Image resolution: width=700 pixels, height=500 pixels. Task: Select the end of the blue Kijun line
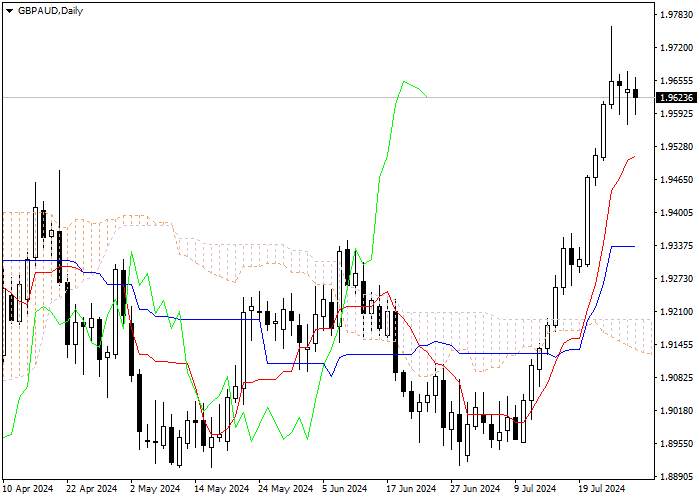click(634, 246)
